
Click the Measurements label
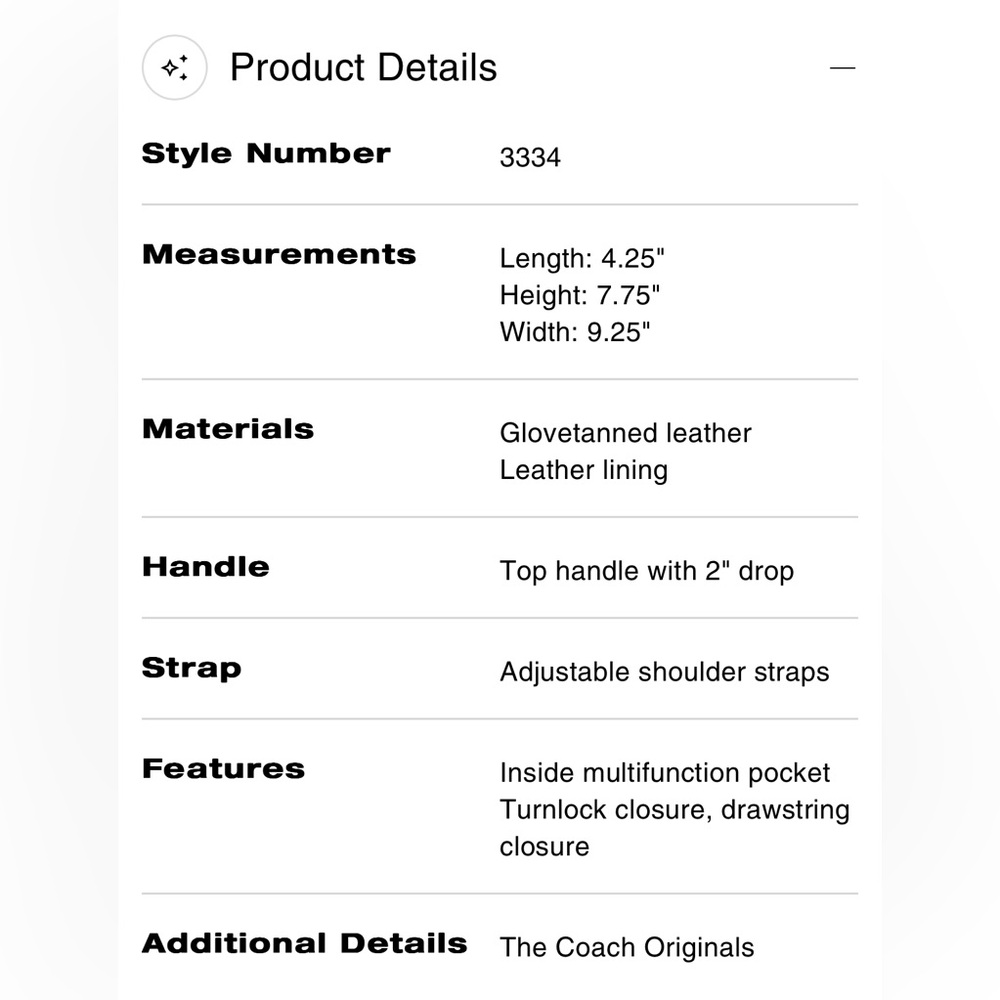279,254
